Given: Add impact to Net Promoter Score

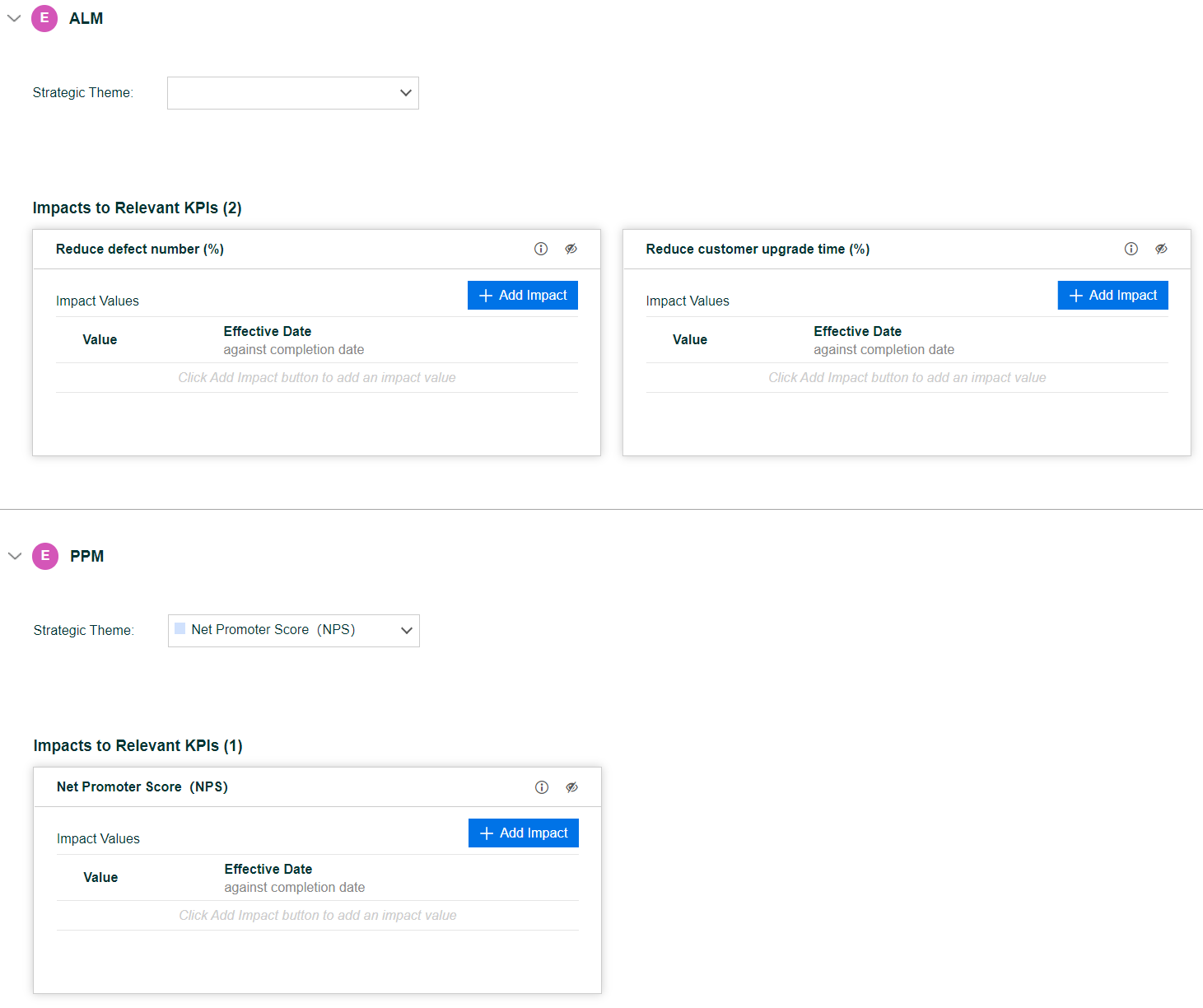Looking at the screenshot, I should [524, 833].
